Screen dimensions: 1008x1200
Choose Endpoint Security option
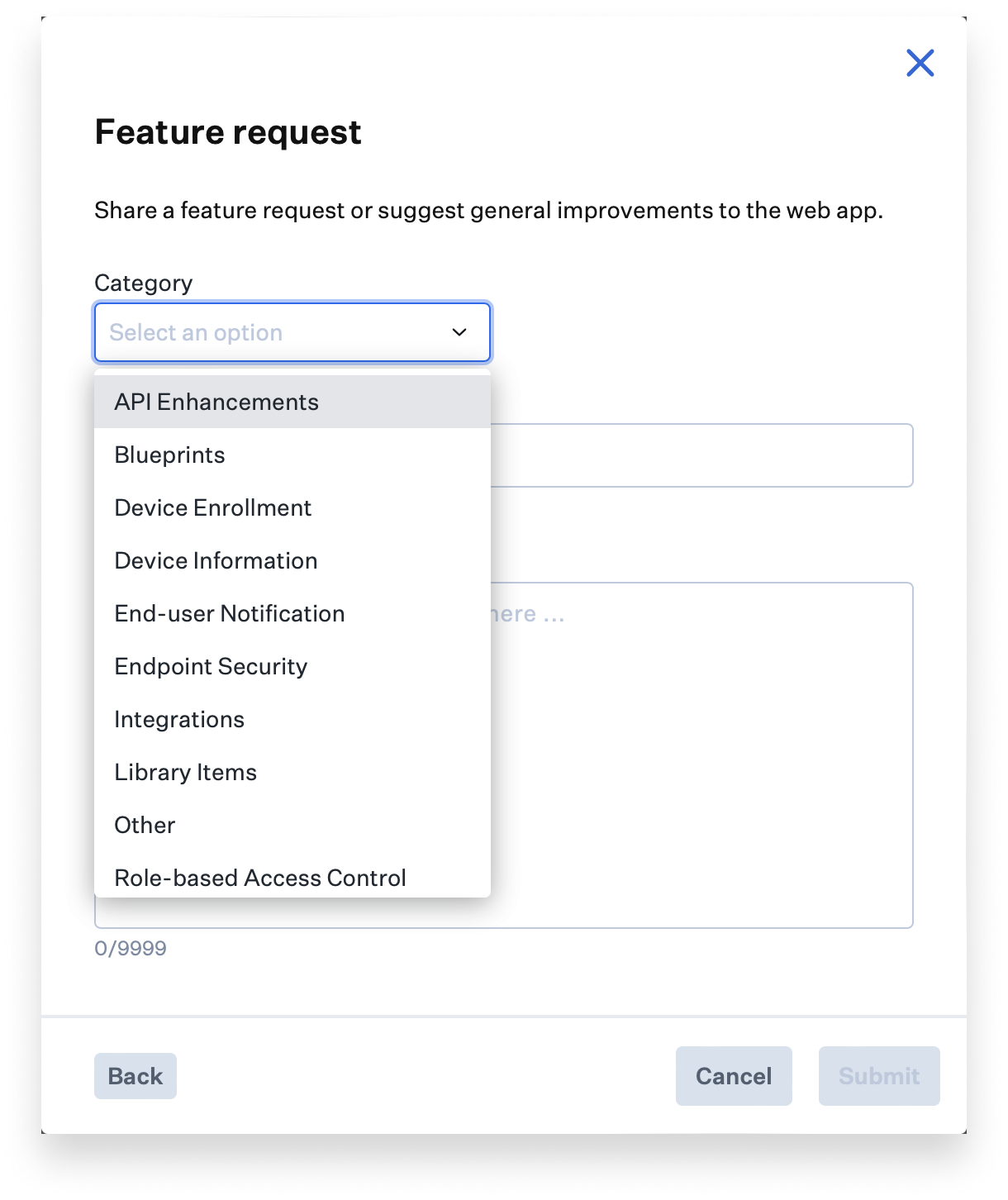pos(211,666)
